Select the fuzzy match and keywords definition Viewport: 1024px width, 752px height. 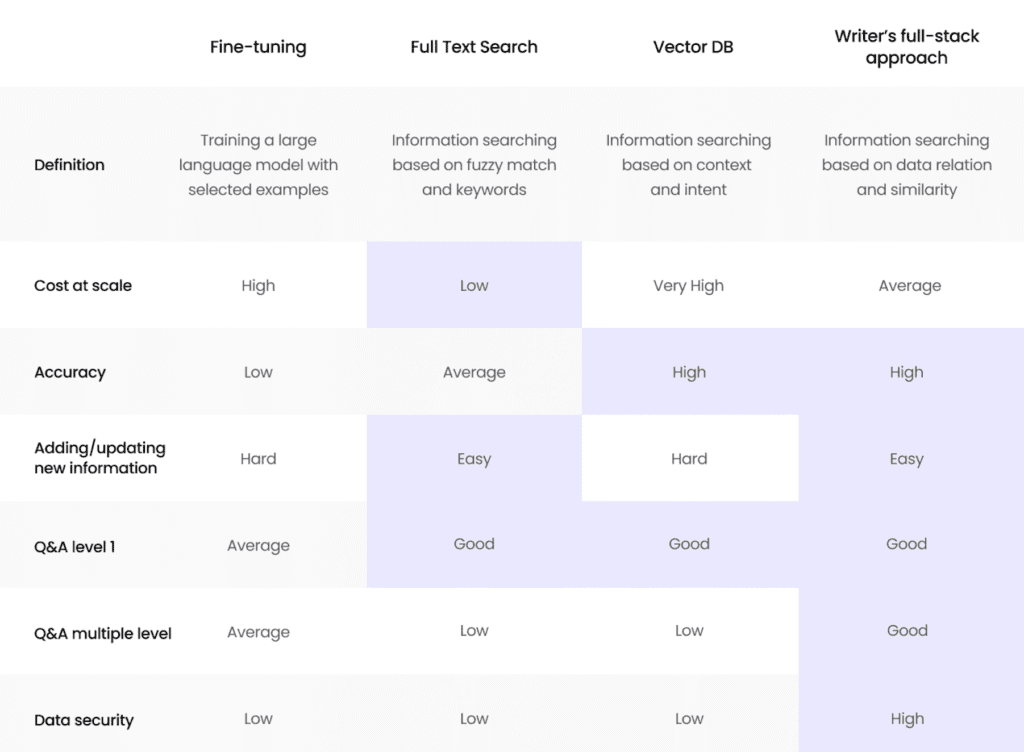point(474,164)
